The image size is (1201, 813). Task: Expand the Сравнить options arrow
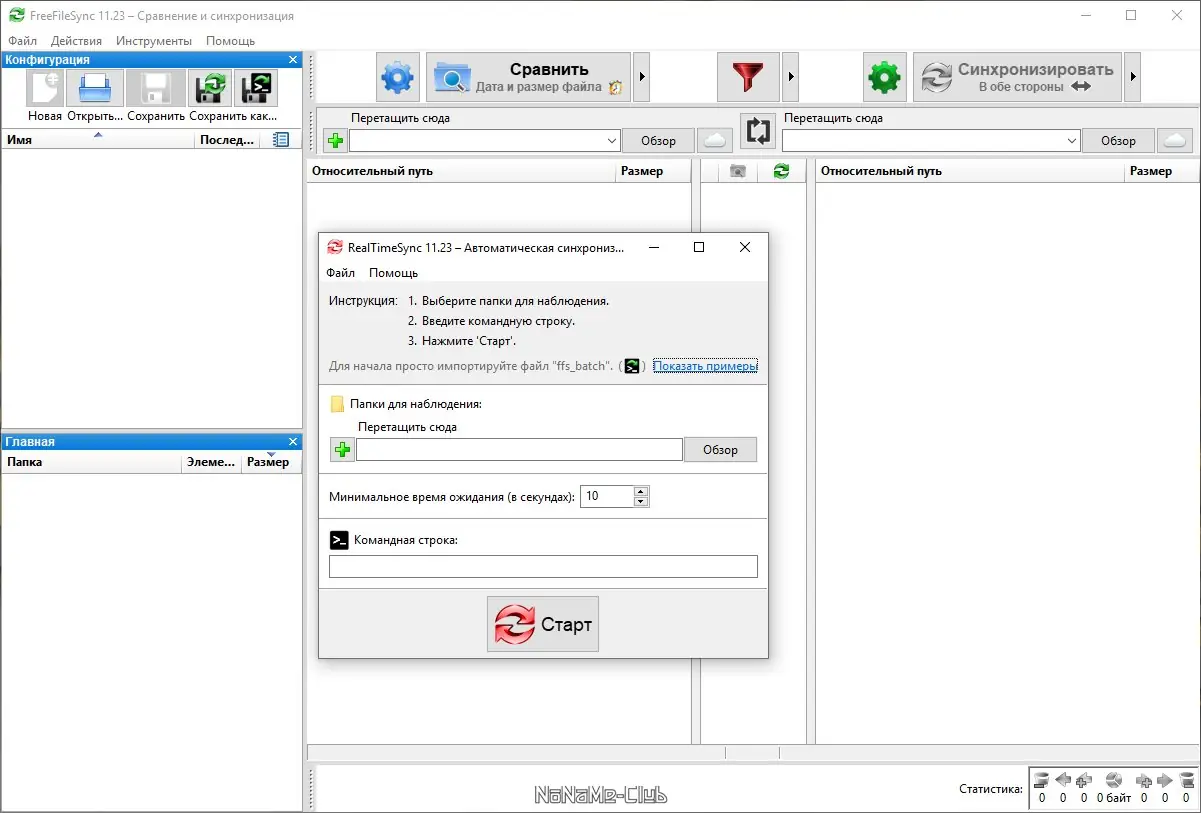coord(642,77)
